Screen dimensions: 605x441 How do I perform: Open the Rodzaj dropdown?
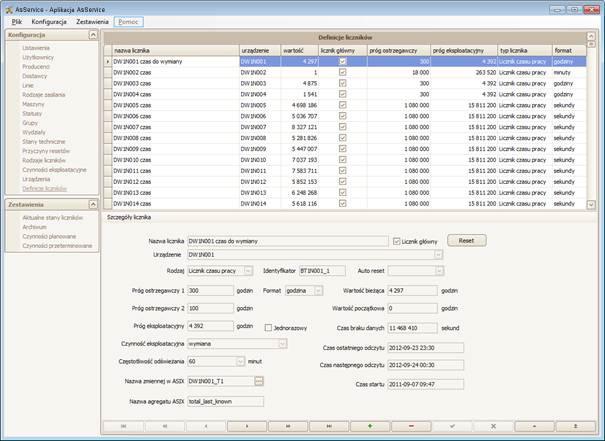248,271
